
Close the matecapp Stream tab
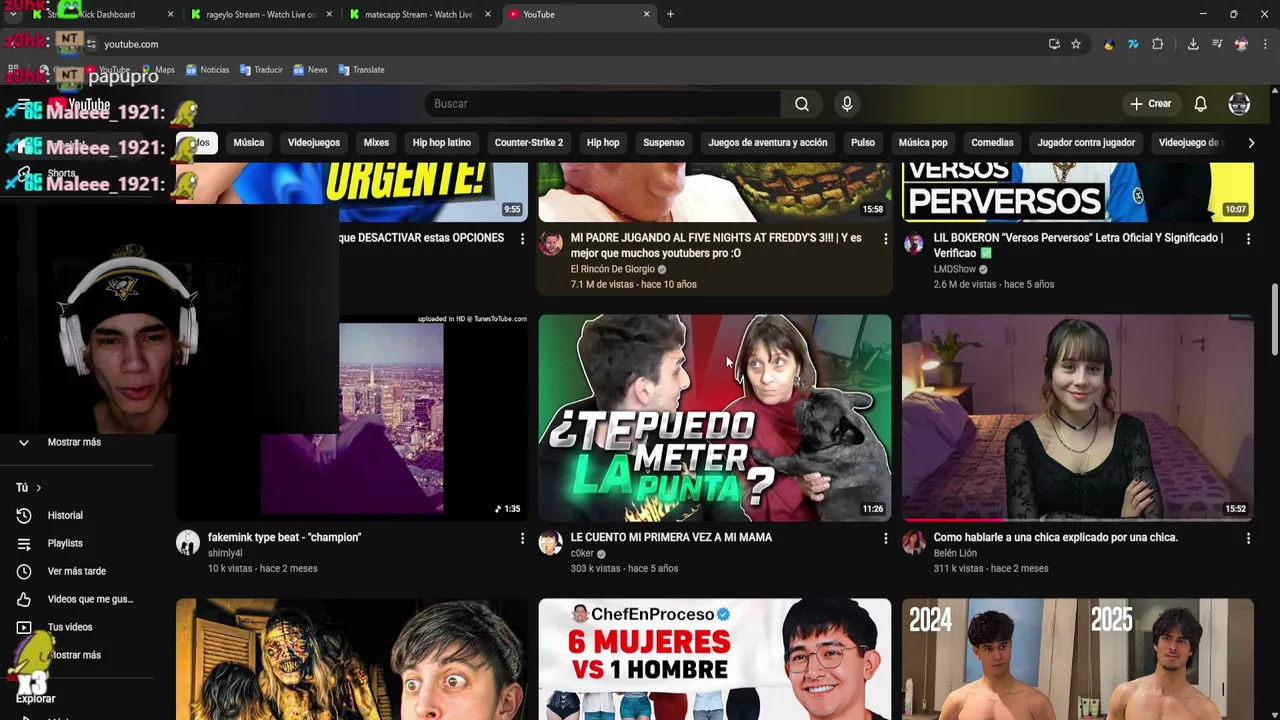488,14
